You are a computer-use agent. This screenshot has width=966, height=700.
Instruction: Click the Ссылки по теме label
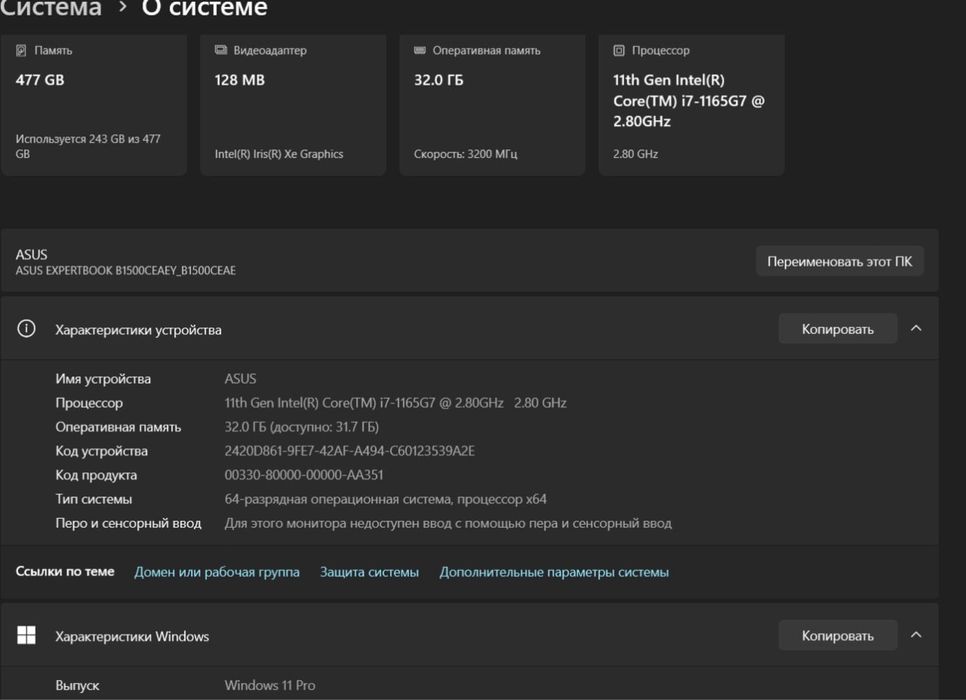(65, 571)
